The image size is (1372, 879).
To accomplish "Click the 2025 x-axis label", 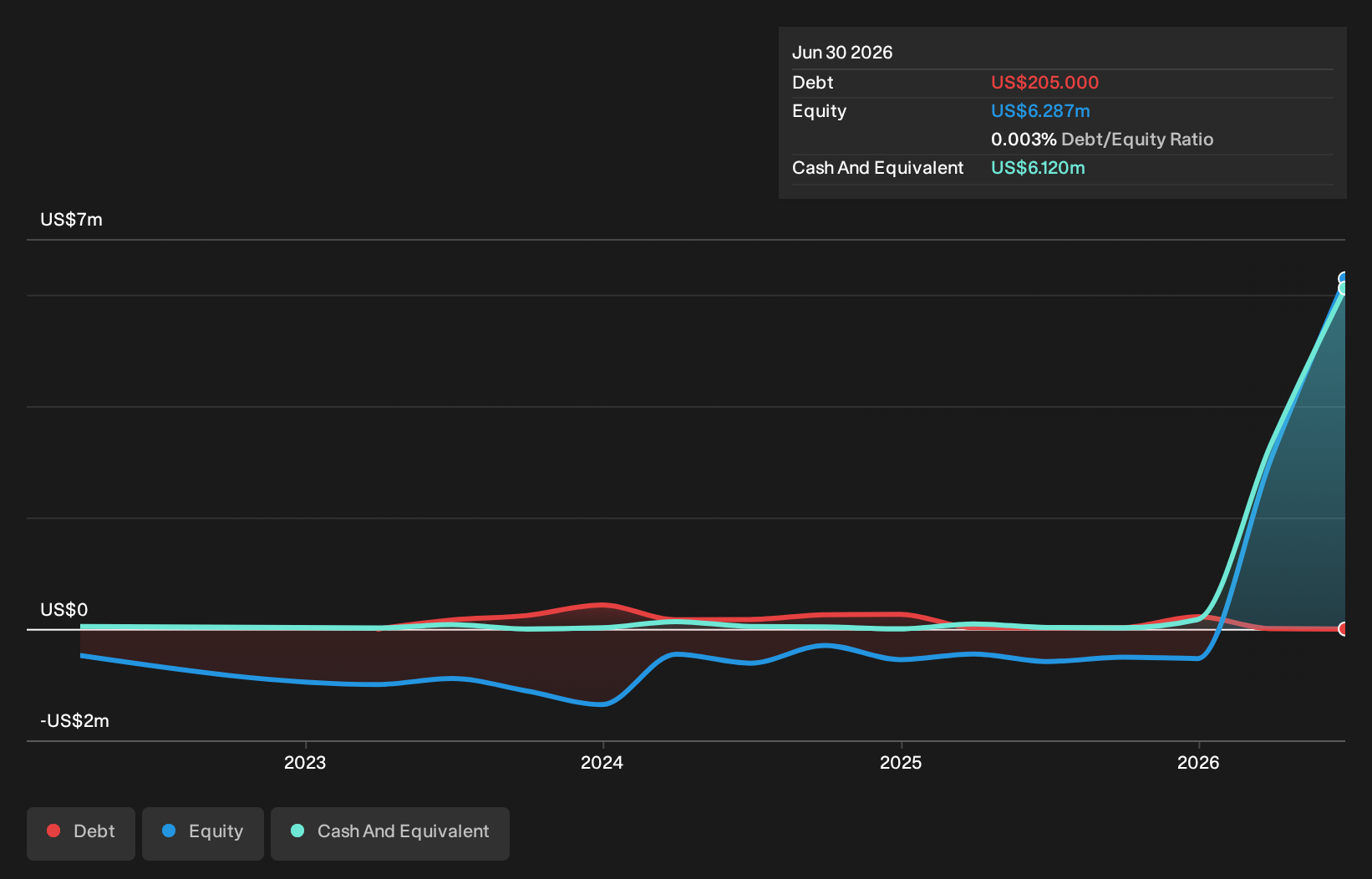I will 901,762.
